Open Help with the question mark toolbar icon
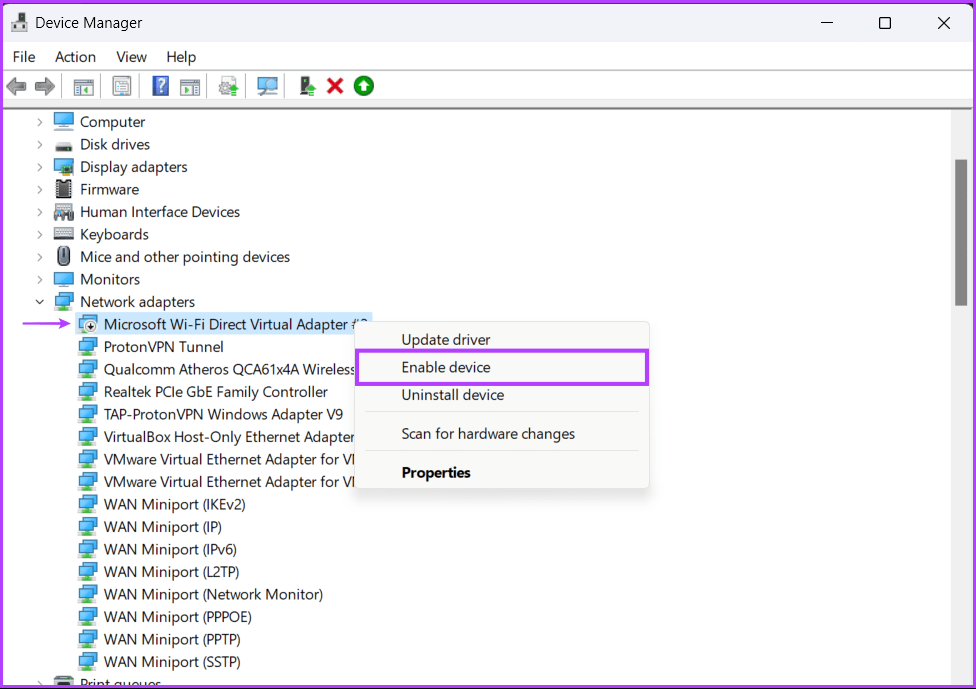 pyautogui.click(x=160, y=86)
